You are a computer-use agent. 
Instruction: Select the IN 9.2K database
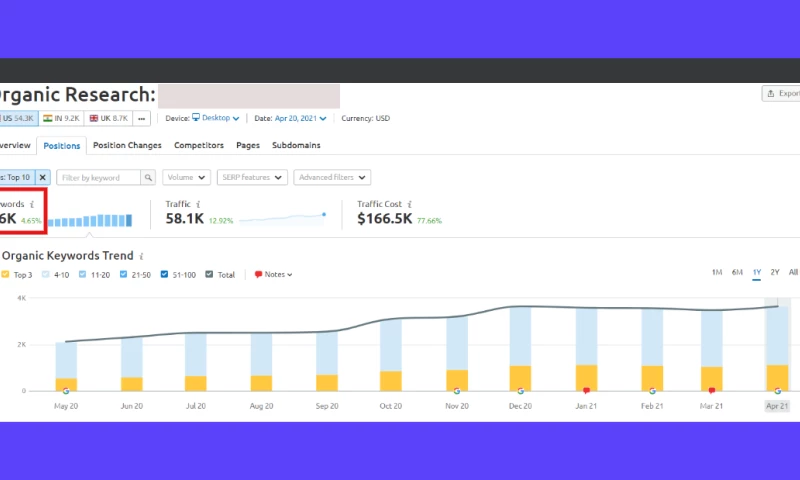(61, 118)
